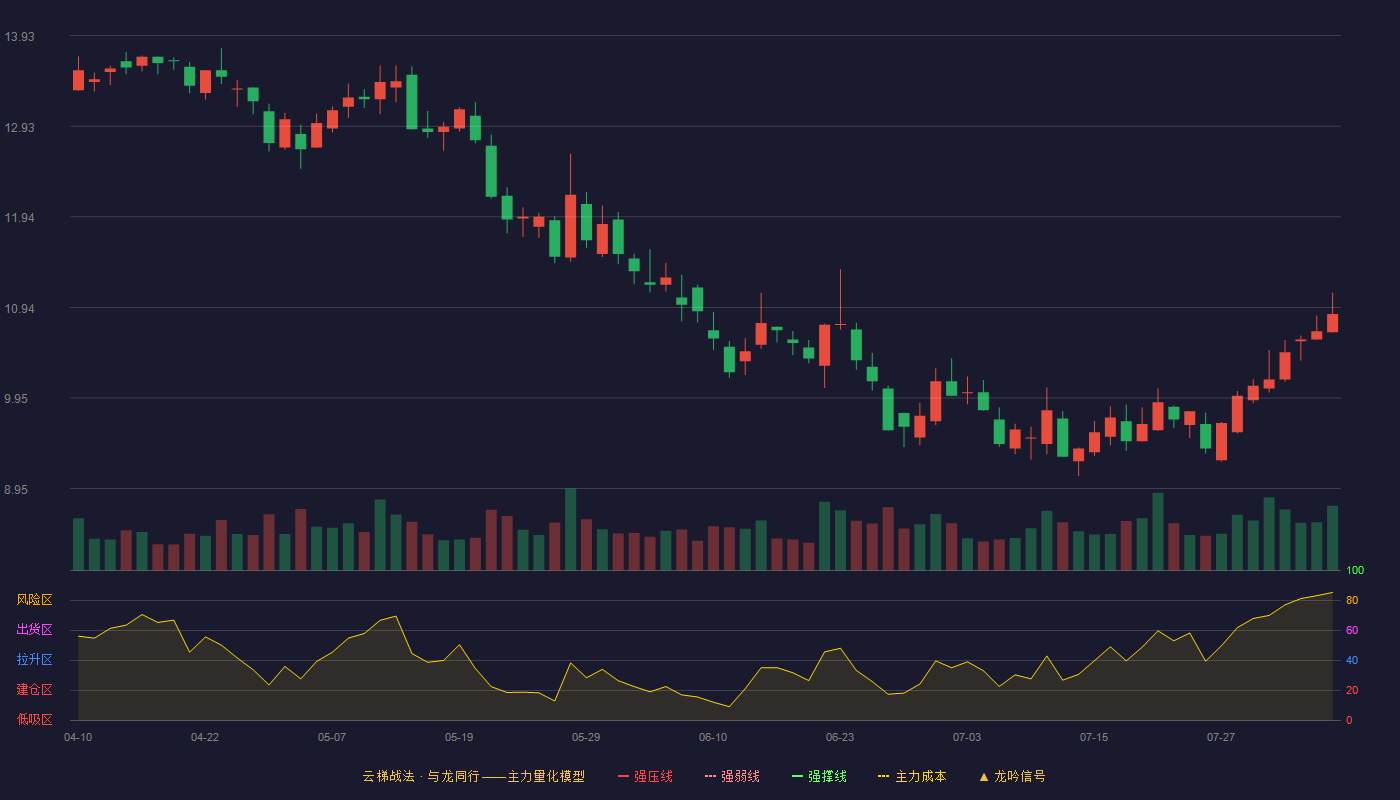Select the 12.93 price axis label
1400x800 pixels.
(x=19, y=128)
